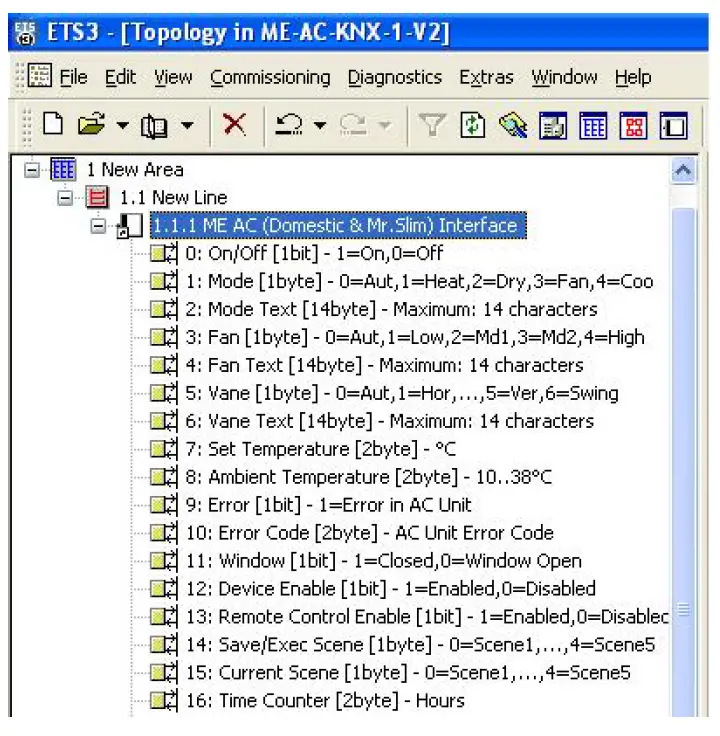Select the 1 New Area tree item

point(135,169)
